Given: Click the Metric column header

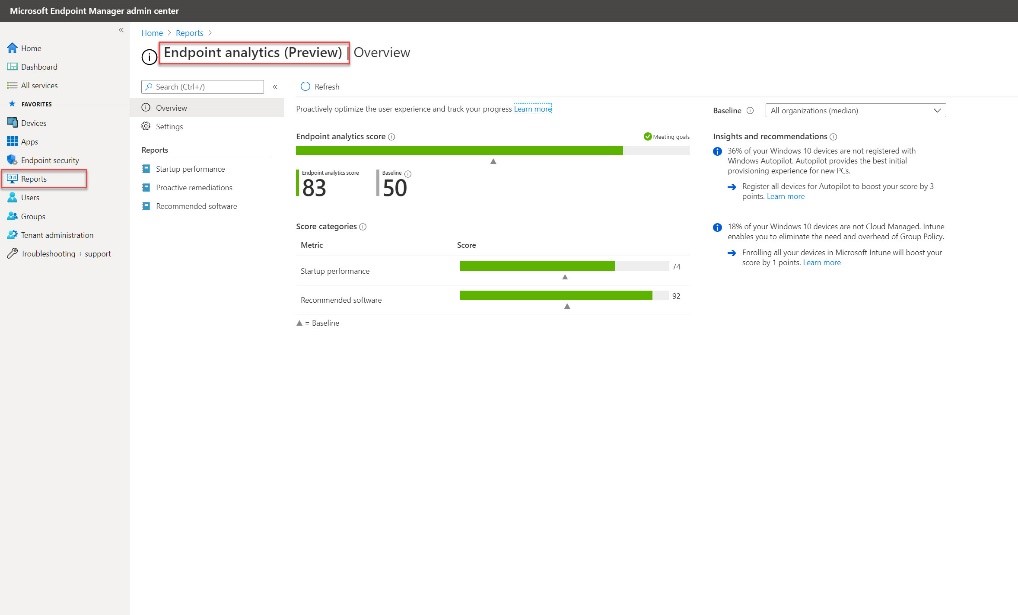Looking at the screenshot, I should (312, 245).
